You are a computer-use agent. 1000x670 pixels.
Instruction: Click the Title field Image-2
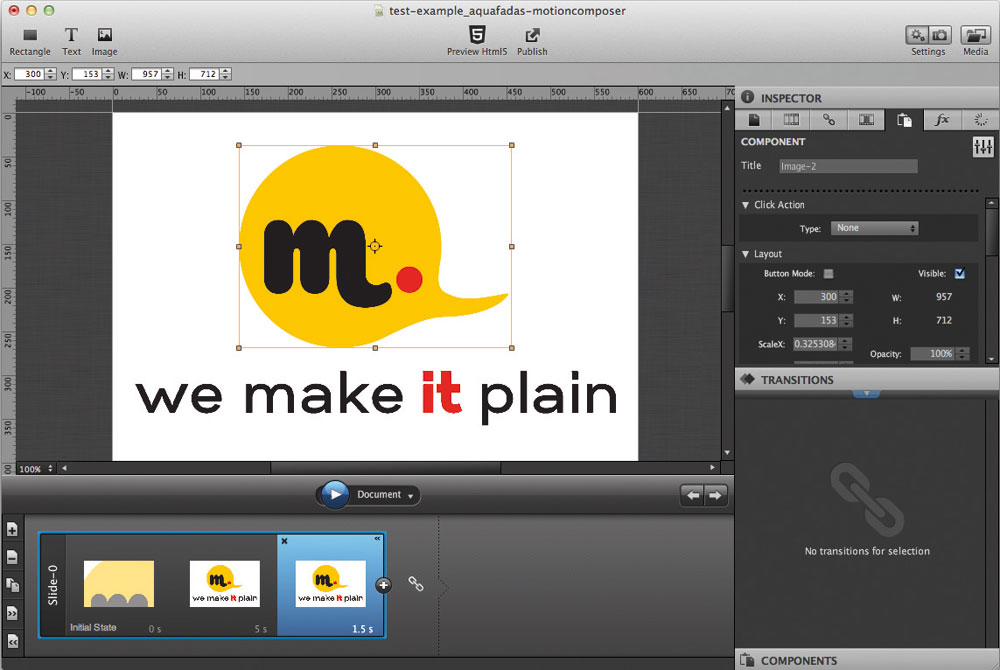pyautogui.click(x=848, y=166)
